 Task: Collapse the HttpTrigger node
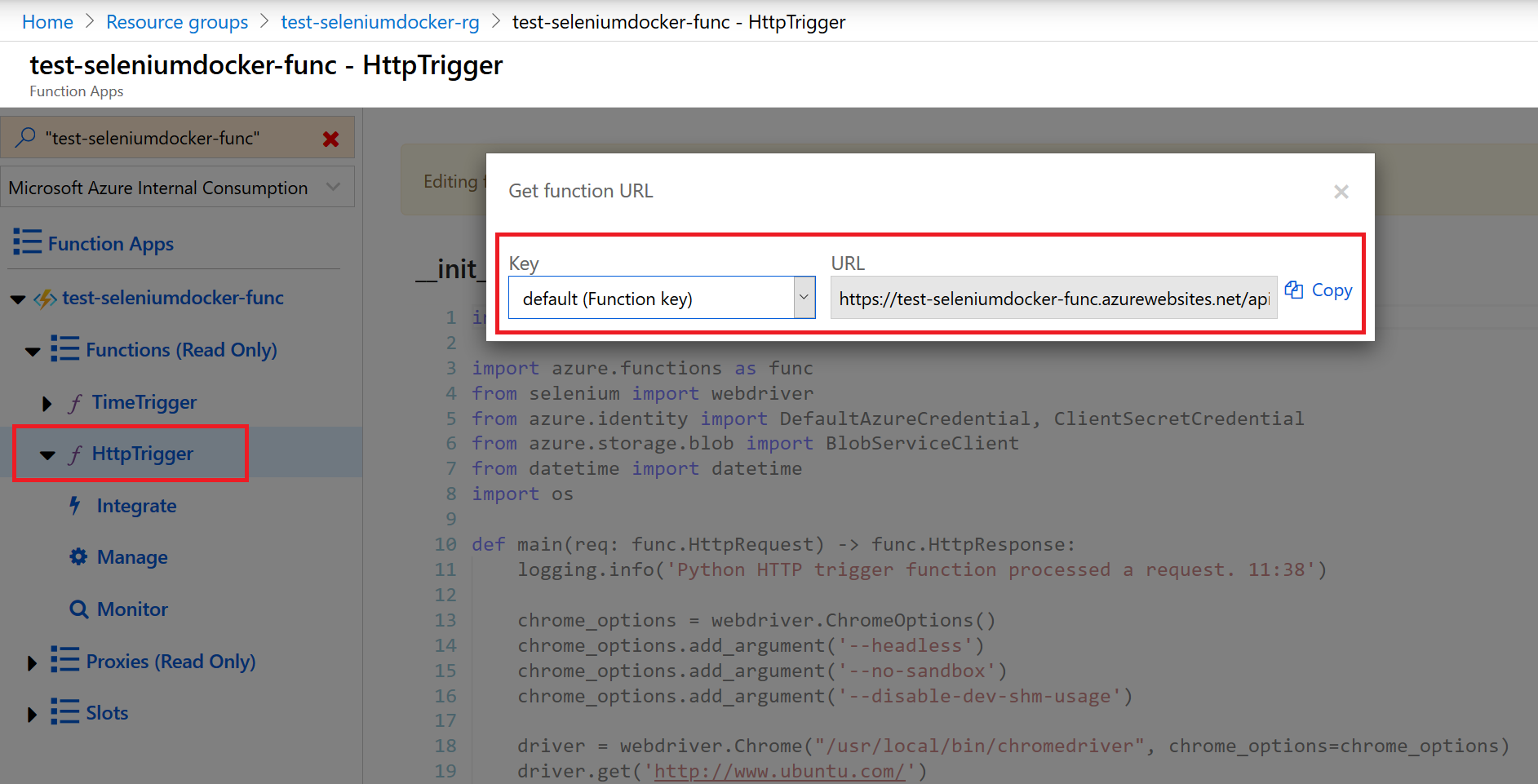pos(48,455)
